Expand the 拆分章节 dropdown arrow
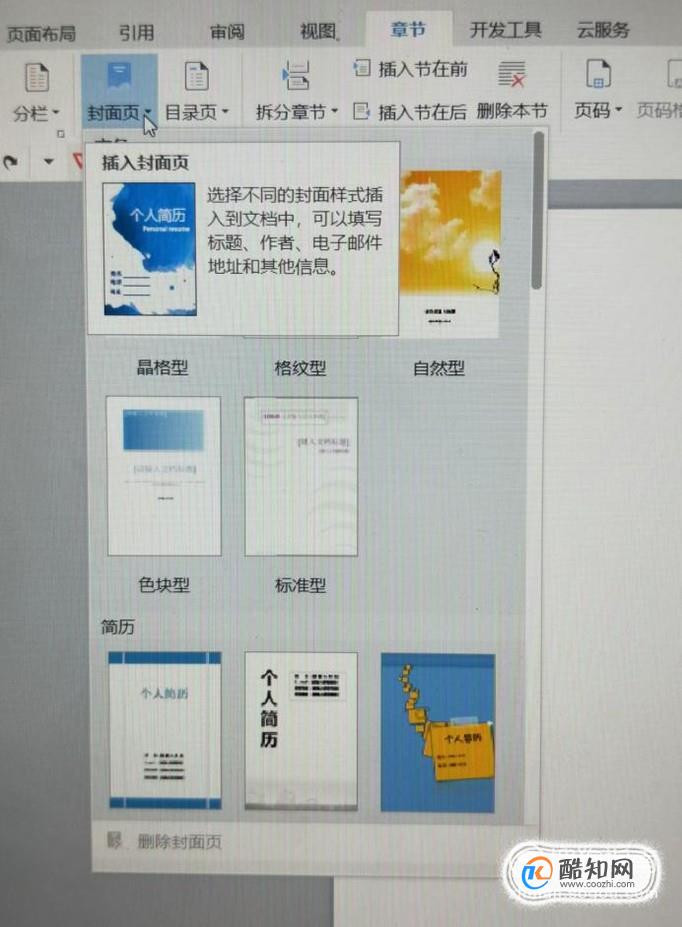The image size is (682, 927). pos(334,111)
